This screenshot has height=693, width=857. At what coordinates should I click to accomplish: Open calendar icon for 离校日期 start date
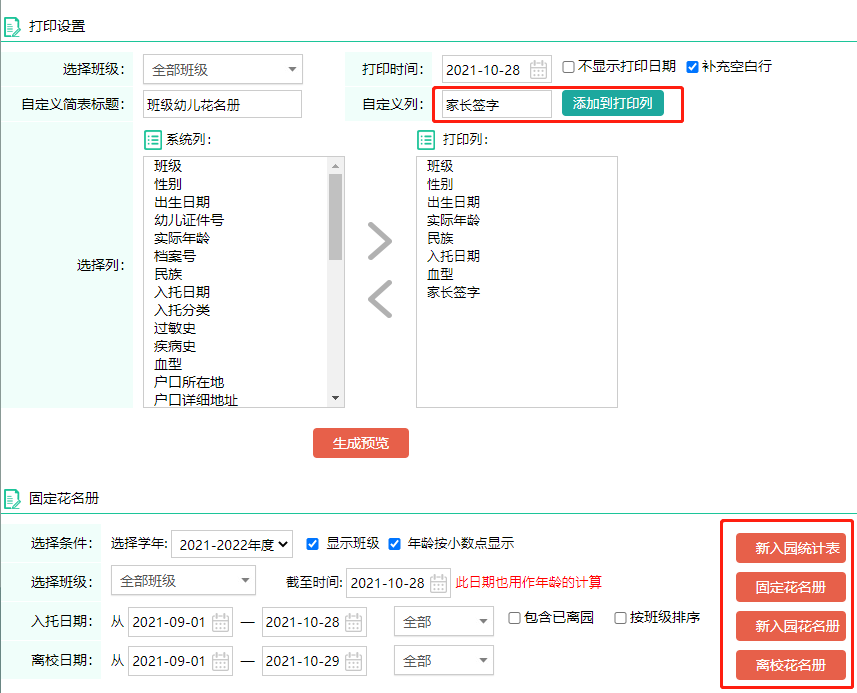220,661
